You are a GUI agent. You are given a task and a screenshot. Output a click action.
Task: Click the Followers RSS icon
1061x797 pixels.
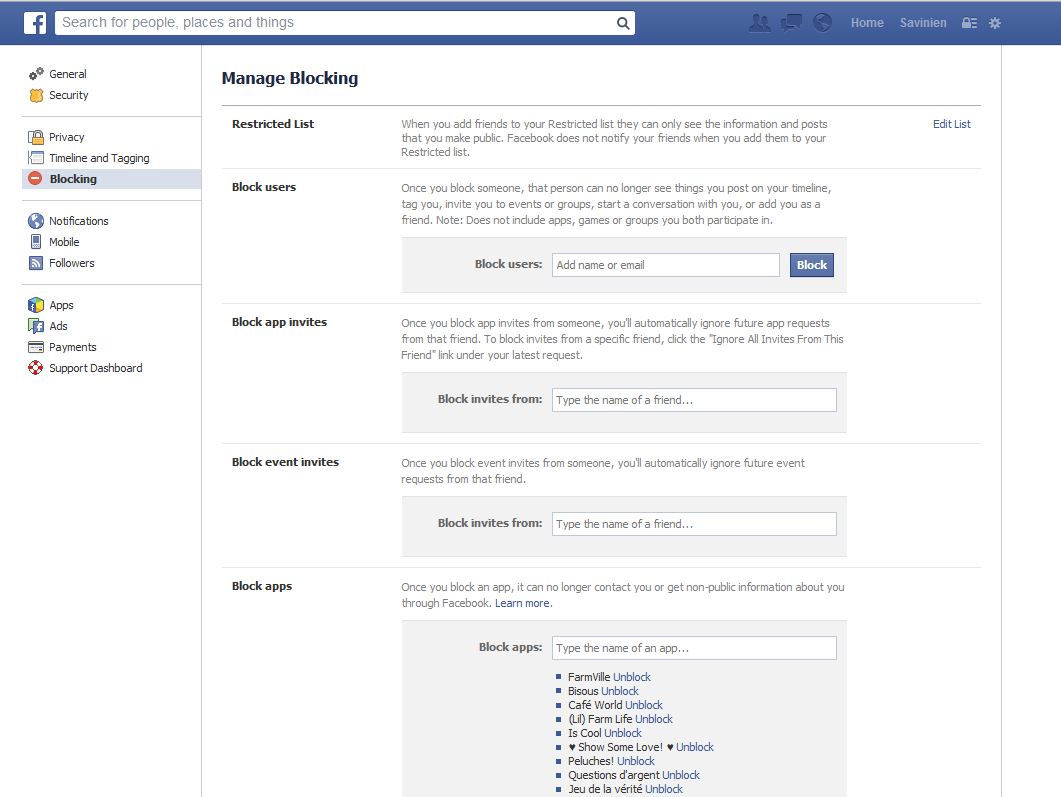[36, 263]
